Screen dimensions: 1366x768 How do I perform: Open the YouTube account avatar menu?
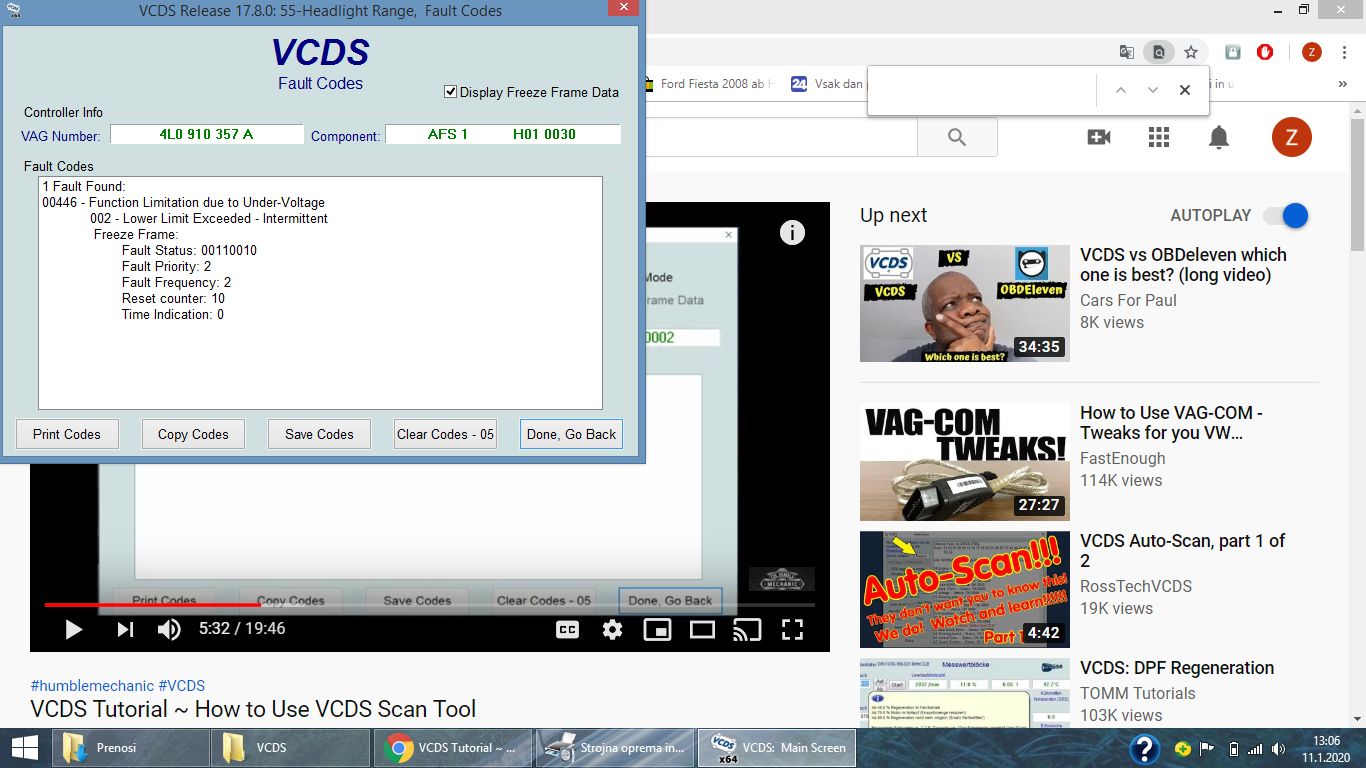tap(1292, 137)
